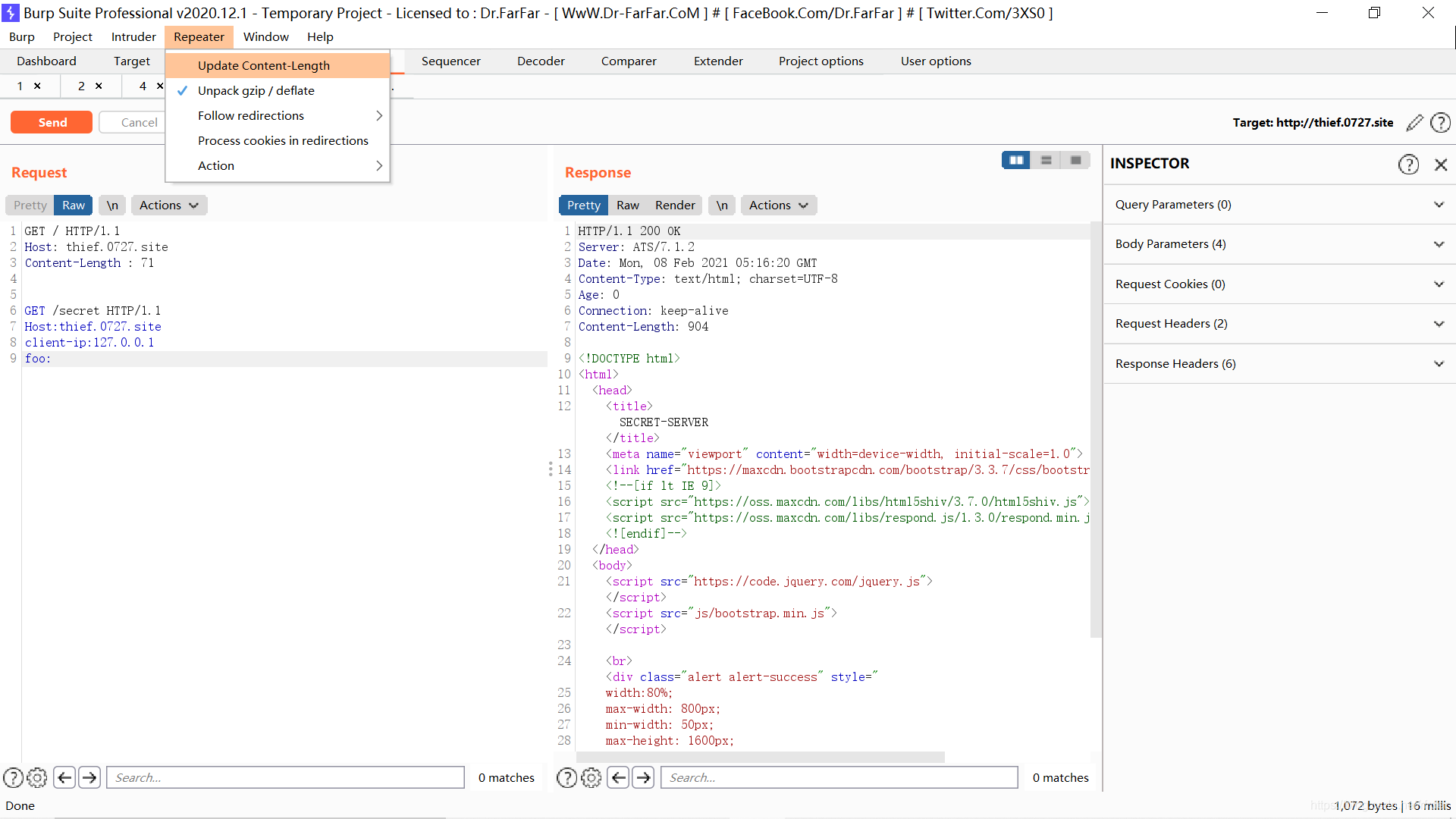The width and height of the screenshot is (1456, 819).
Task: Select the Repeater menu item
Action: 199,36
